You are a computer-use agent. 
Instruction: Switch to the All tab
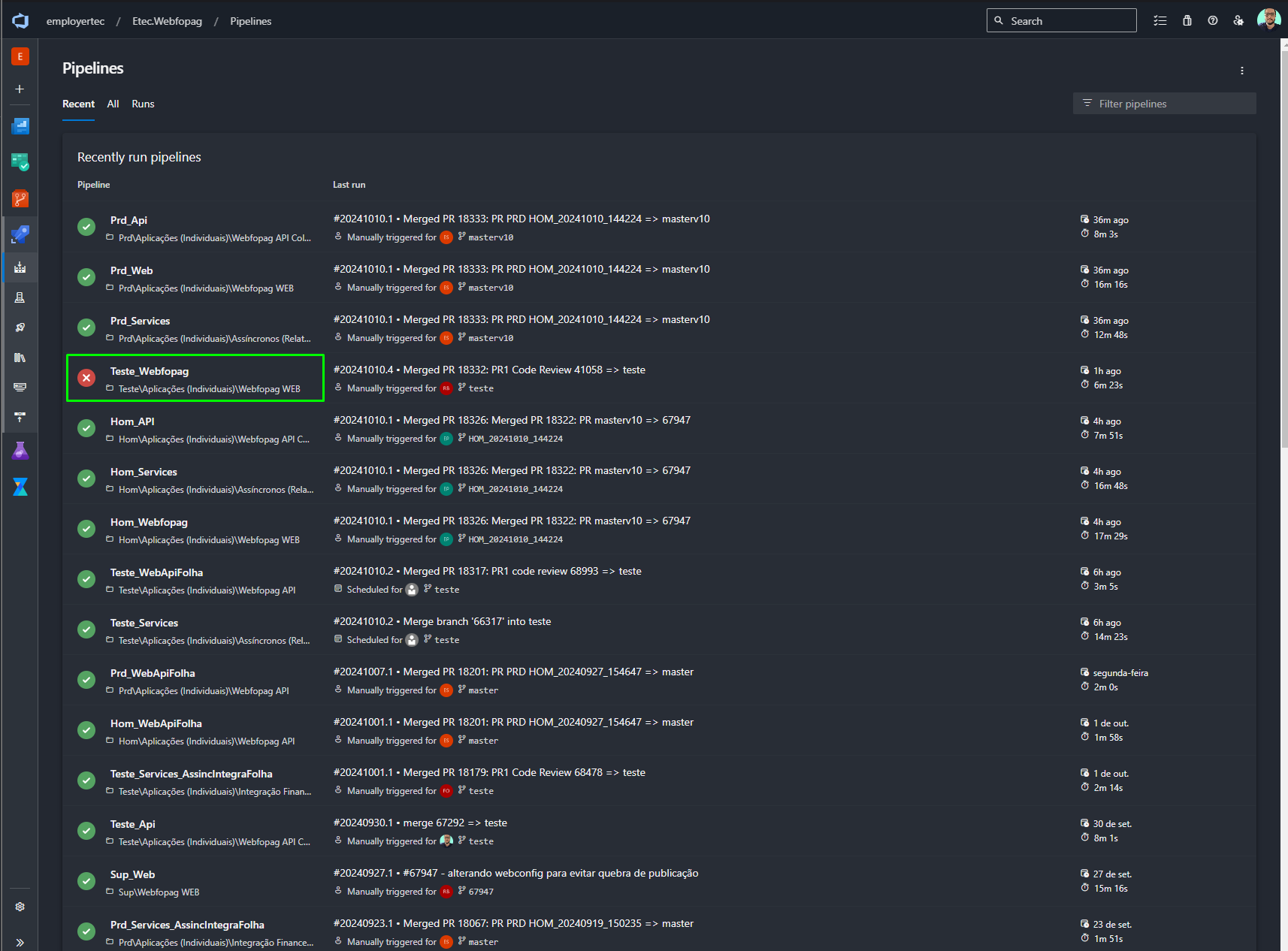[x=113, y=104]
